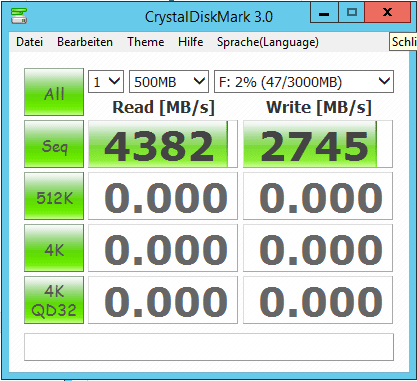This screenshot has width=417, height=381.
Task: Click the CrystalDiskMark 3.0 title text
Action: pos(209,17)
